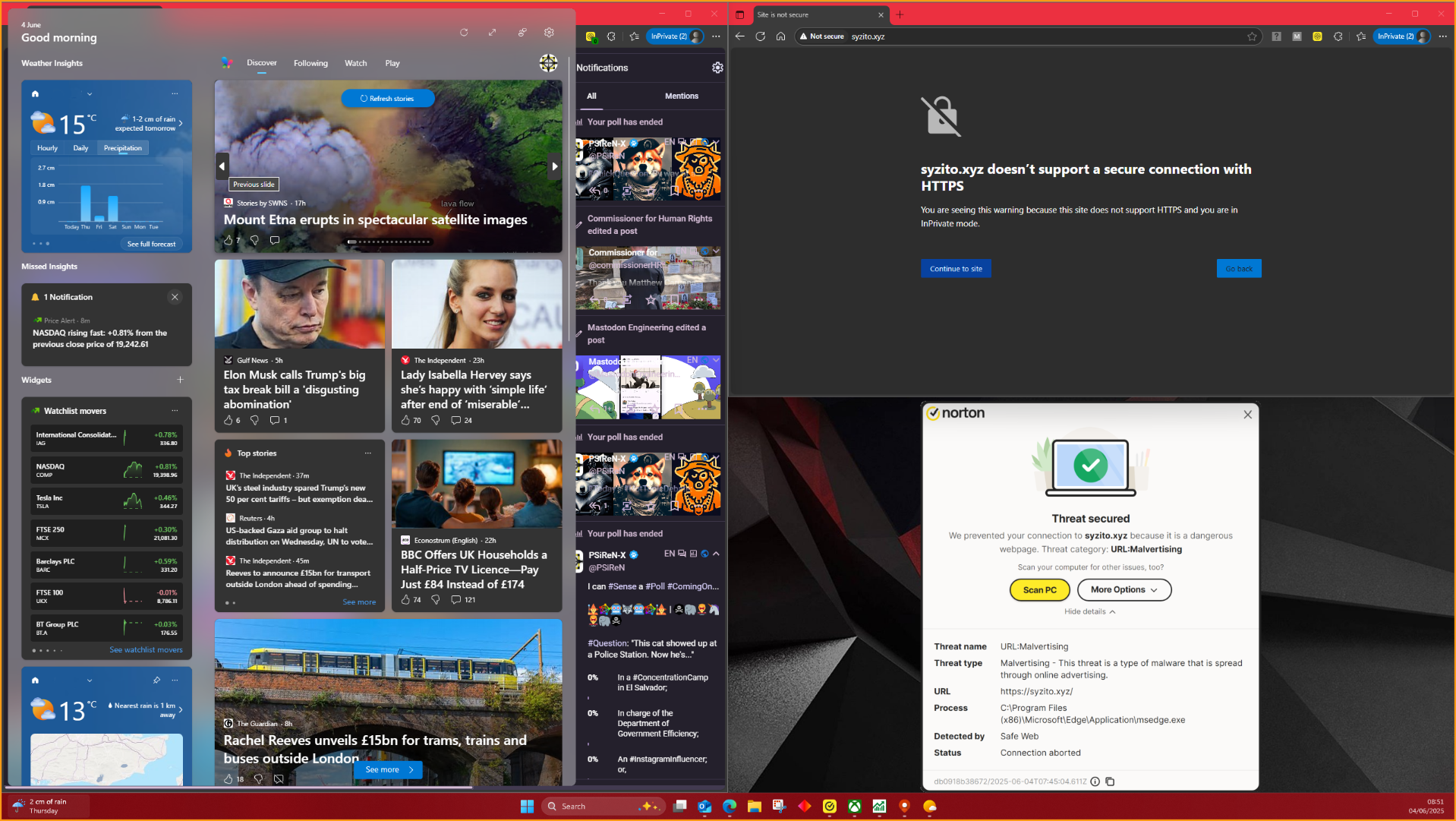Open the BBC UK Households story image
Image resolution: width=1456 pixels, height=821 pixels.
(x=477, y=484)
